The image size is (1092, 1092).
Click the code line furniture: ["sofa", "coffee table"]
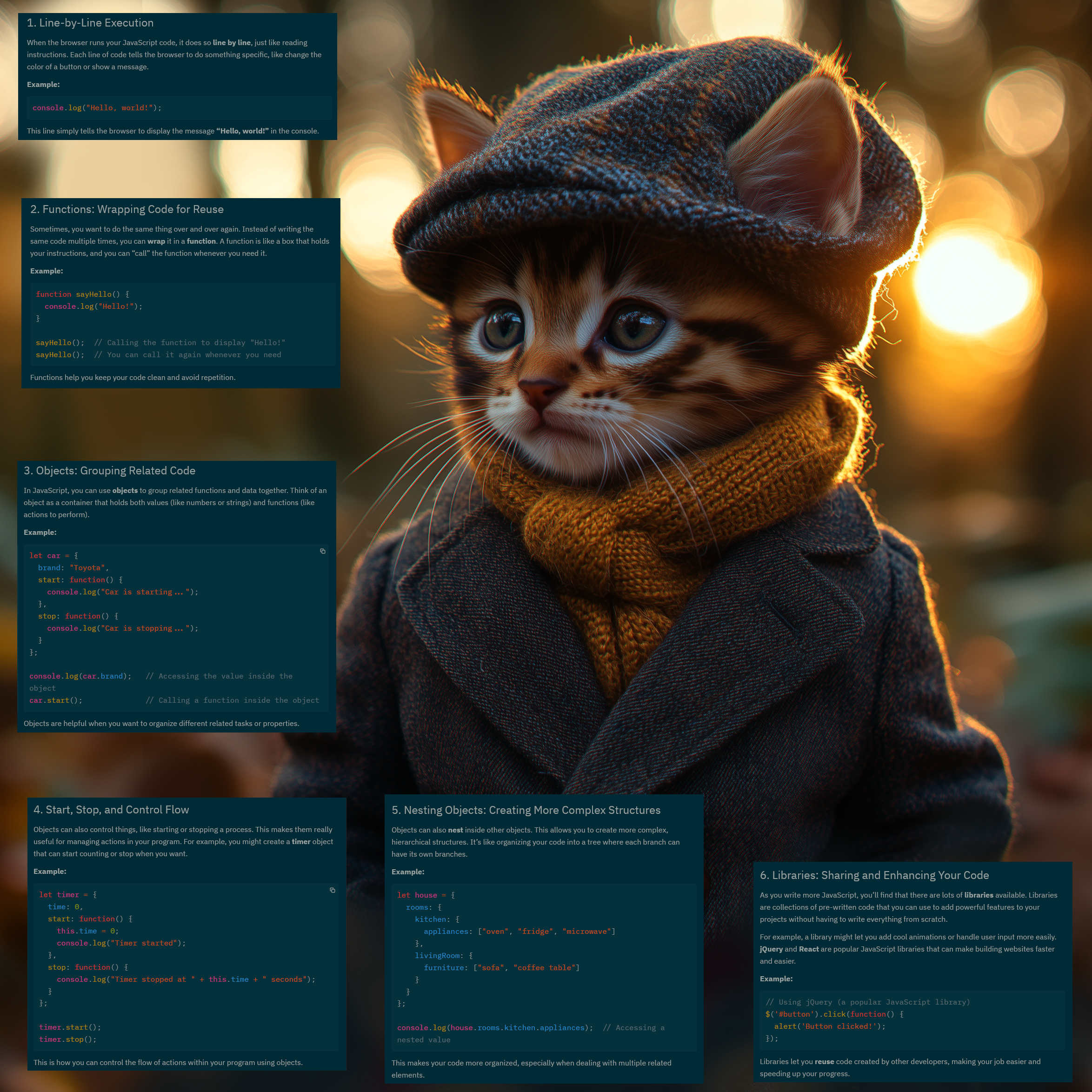(x=502, y=968)
